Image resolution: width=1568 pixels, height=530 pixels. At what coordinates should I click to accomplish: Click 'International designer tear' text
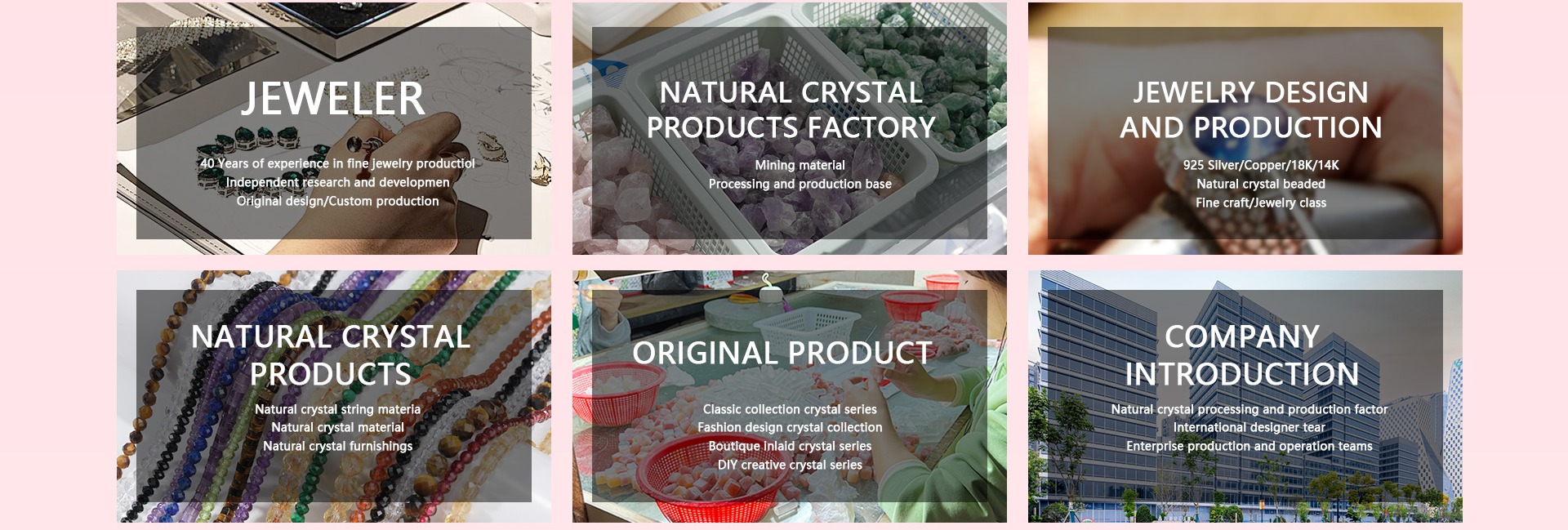tap(1249, 427)
